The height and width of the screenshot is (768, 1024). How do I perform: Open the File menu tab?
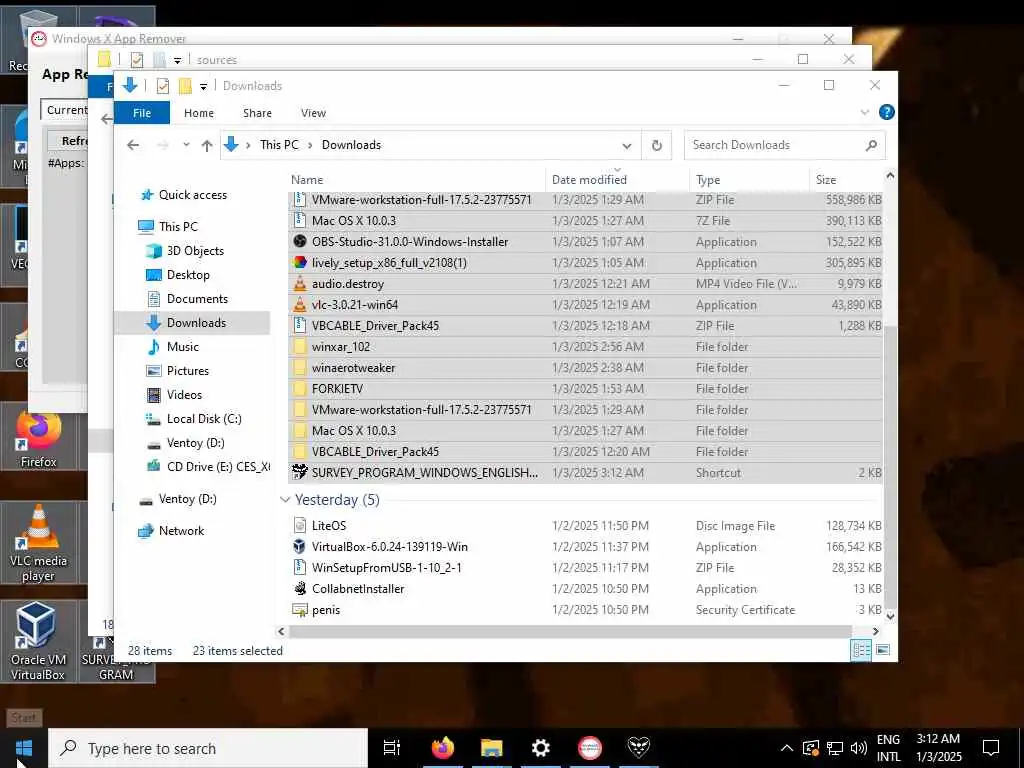pyautogui.click(x=142, y=113)
